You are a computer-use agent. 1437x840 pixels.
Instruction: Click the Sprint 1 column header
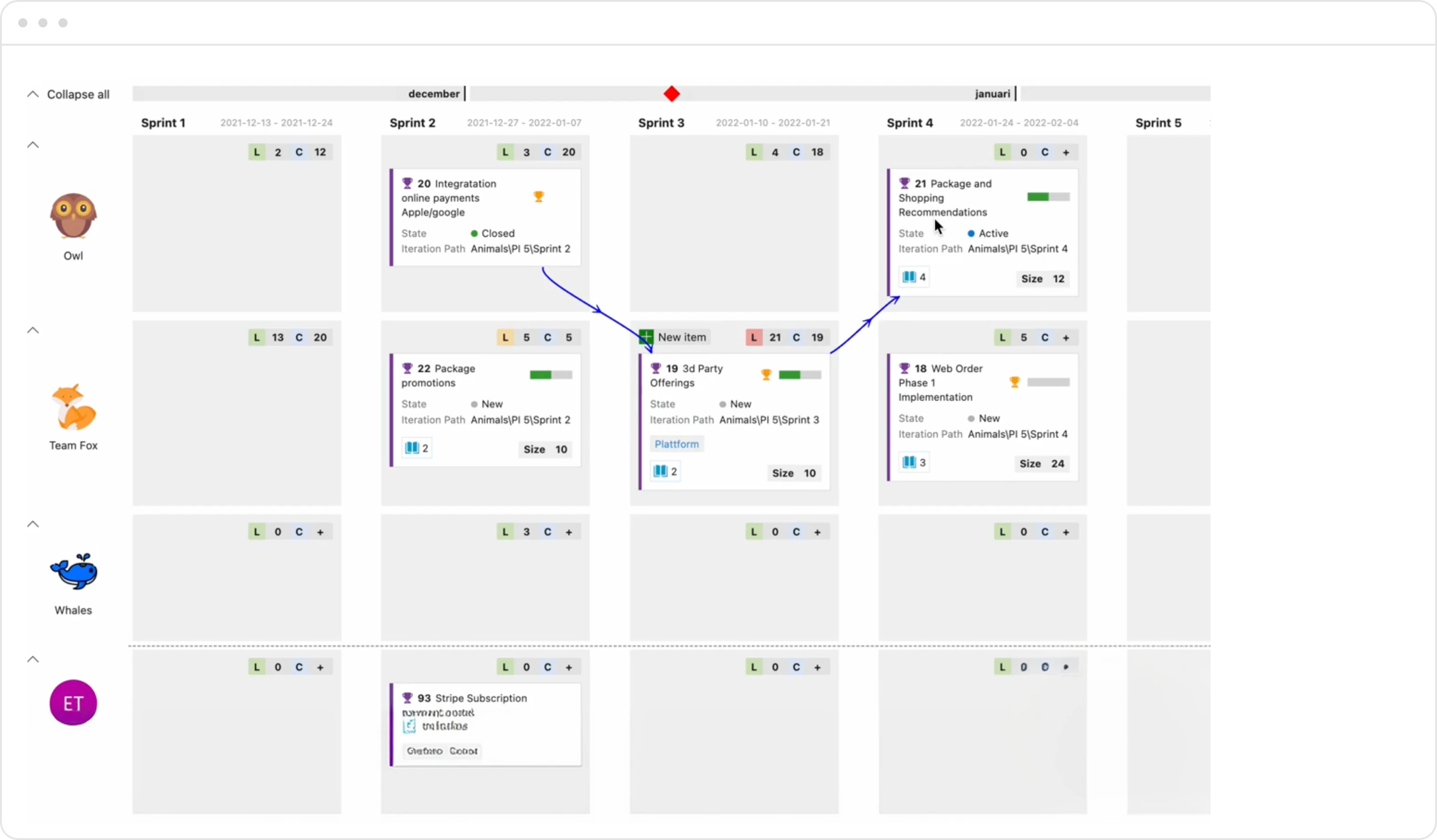pos(163,123)
